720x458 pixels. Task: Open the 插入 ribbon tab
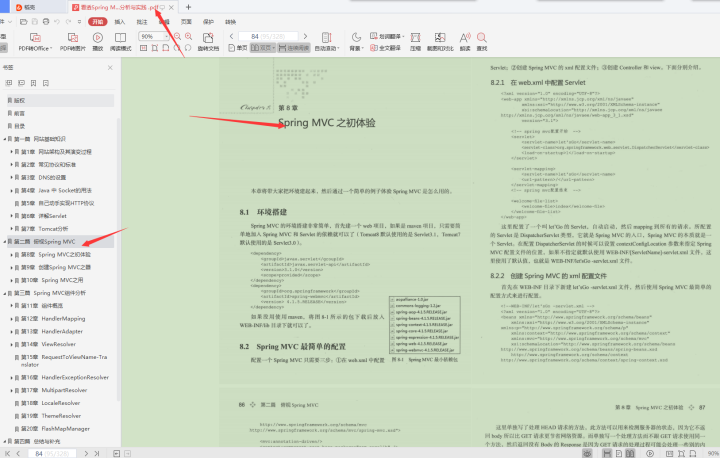click(120, 22)
